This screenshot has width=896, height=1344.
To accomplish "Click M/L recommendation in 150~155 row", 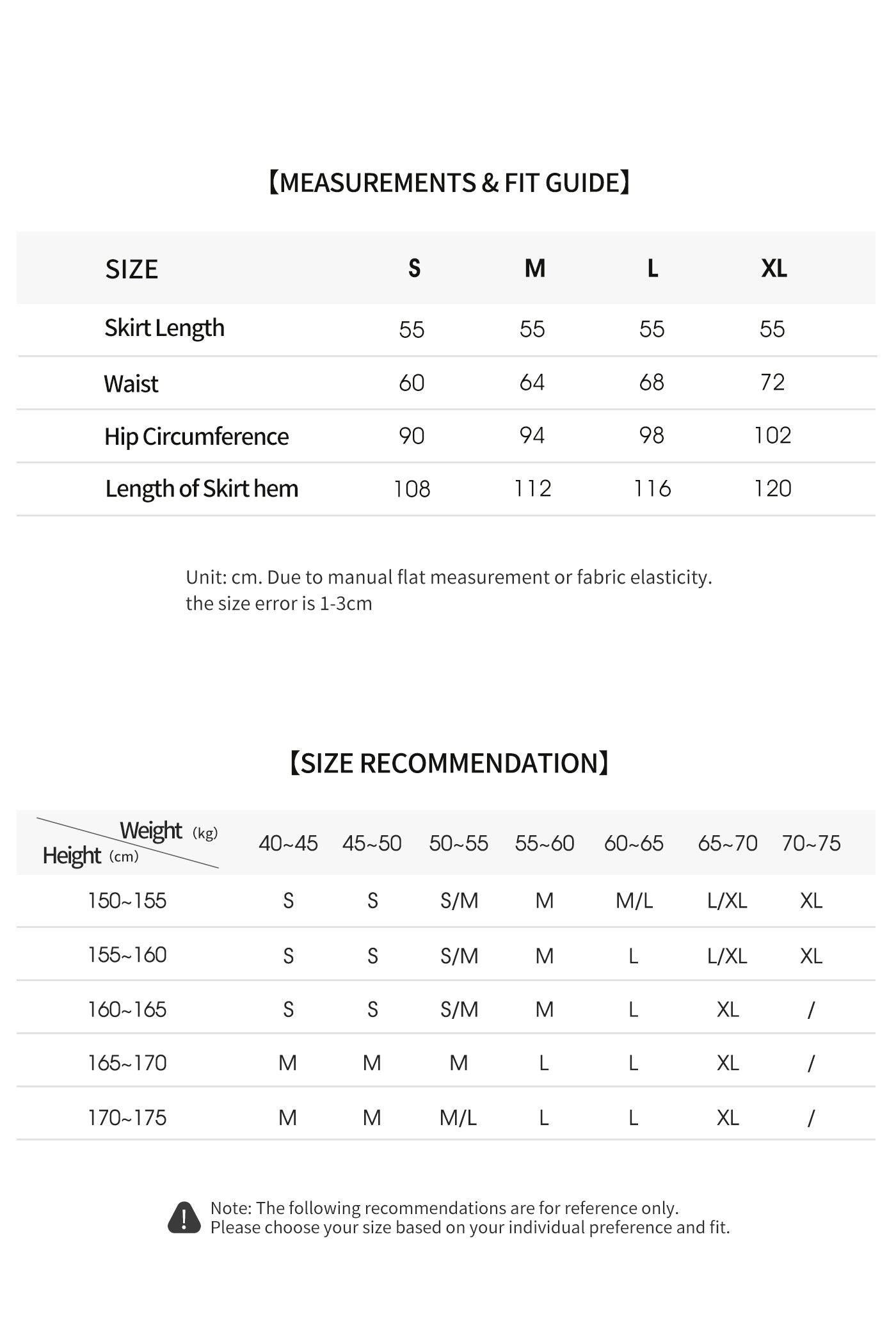I will pos(634,901).
